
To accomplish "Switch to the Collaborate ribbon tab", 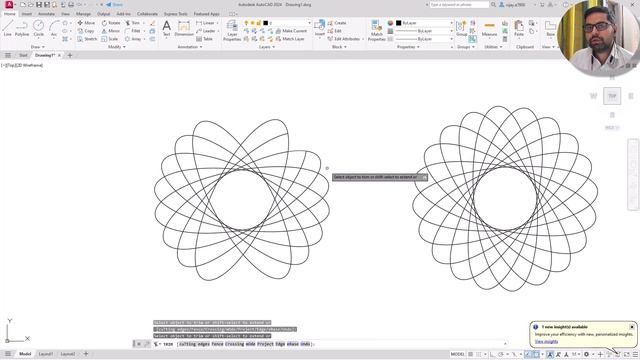I will 147,14.
